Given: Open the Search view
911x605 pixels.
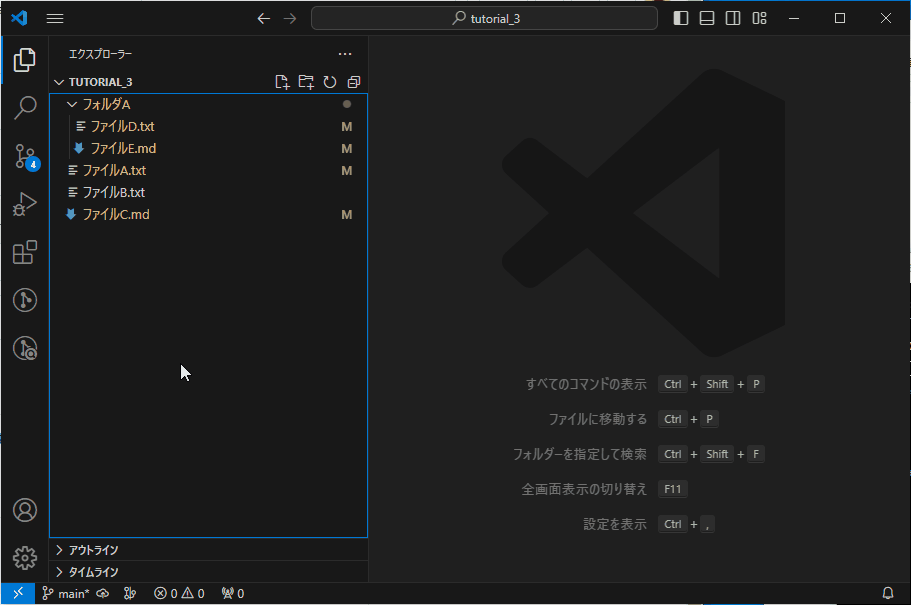Looking at the screenshot, I should click(24, 108).
